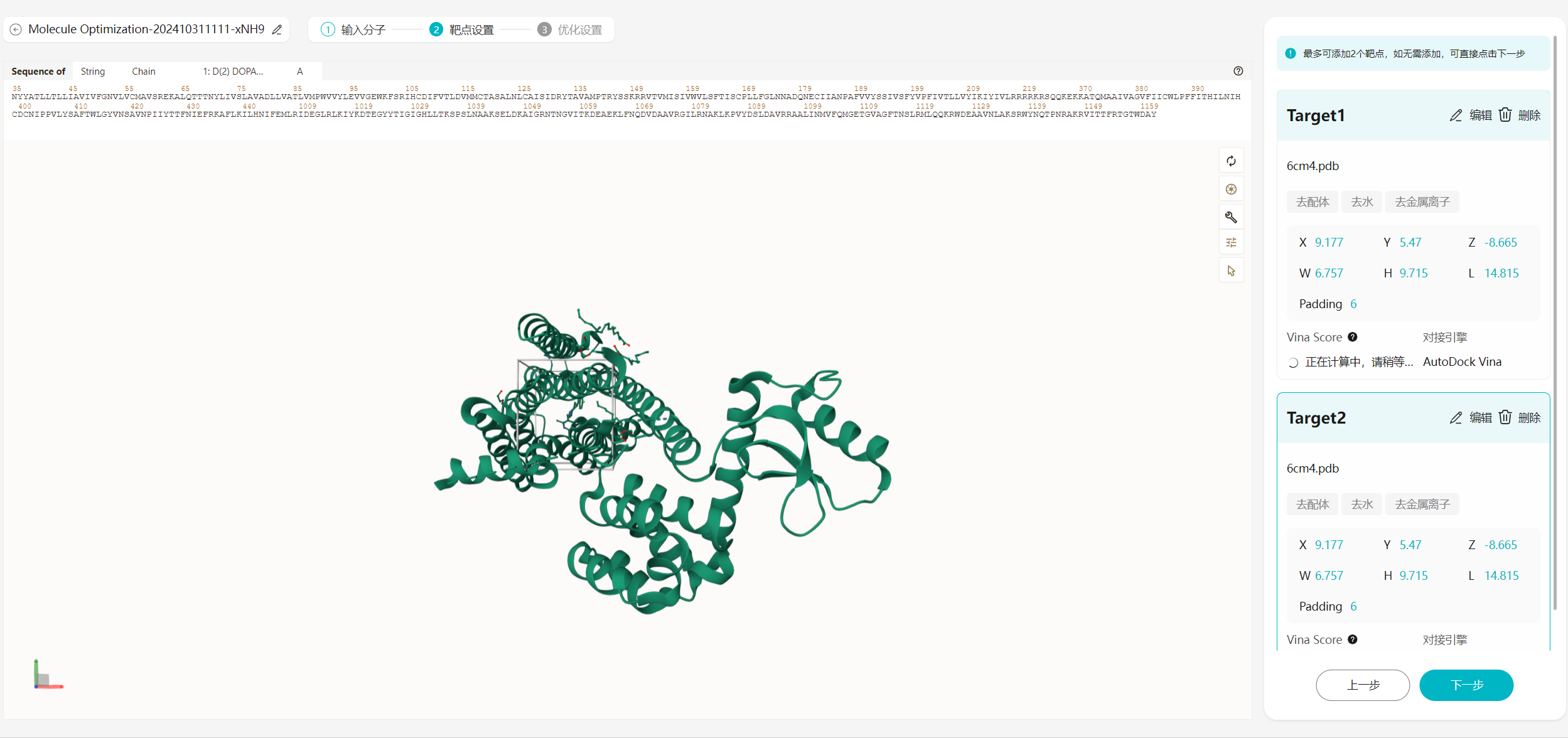Viewport: 1568px width, 738px height.
Task: Click the Target1 H value 9.715
Action: tap(1413, 273)
